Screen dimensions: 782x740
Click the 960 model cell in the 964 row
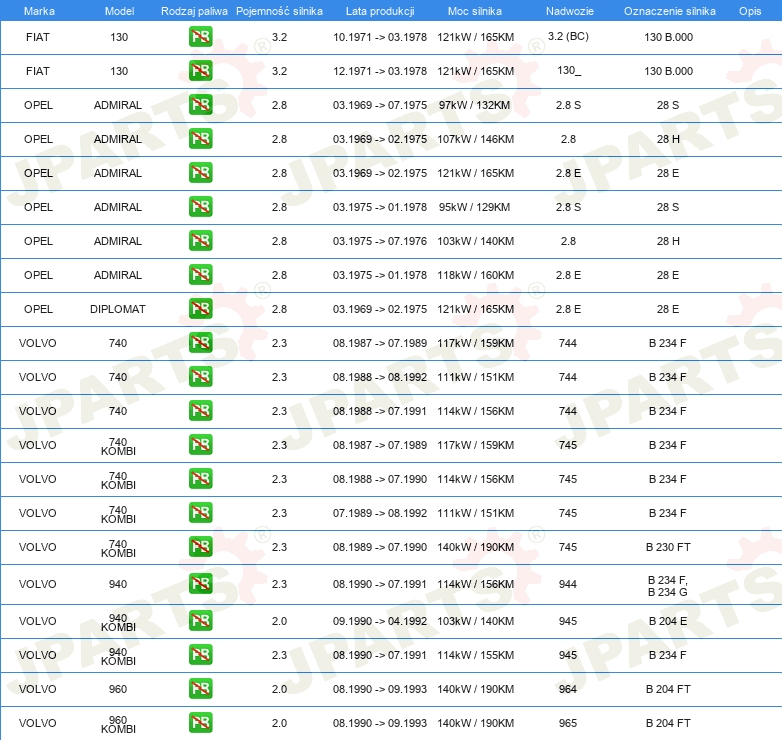pos(118,689)
